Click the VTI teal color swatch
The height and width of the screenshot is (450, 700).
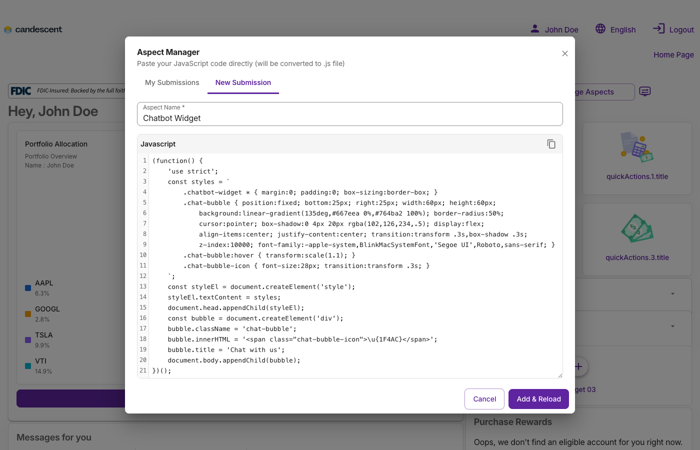[28, 366]
